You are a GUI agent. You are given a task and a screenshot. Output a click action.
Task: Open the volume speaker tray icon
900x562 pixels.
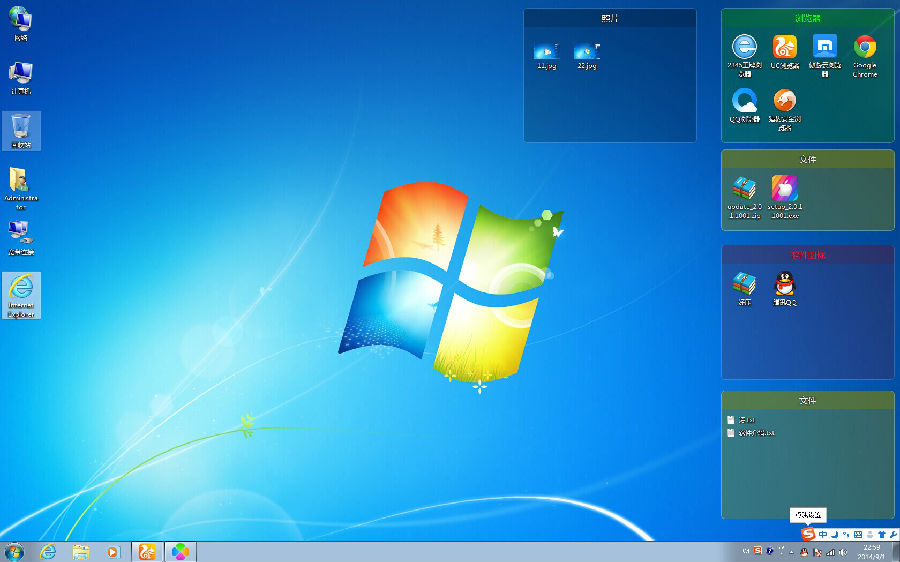843,552
